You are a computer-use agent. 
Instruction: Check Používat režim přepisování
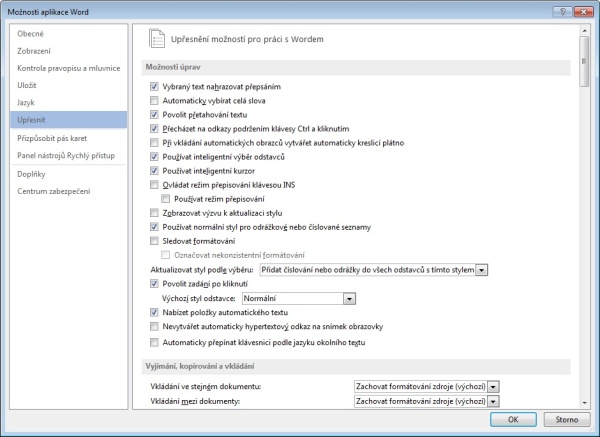click(166, 199)
